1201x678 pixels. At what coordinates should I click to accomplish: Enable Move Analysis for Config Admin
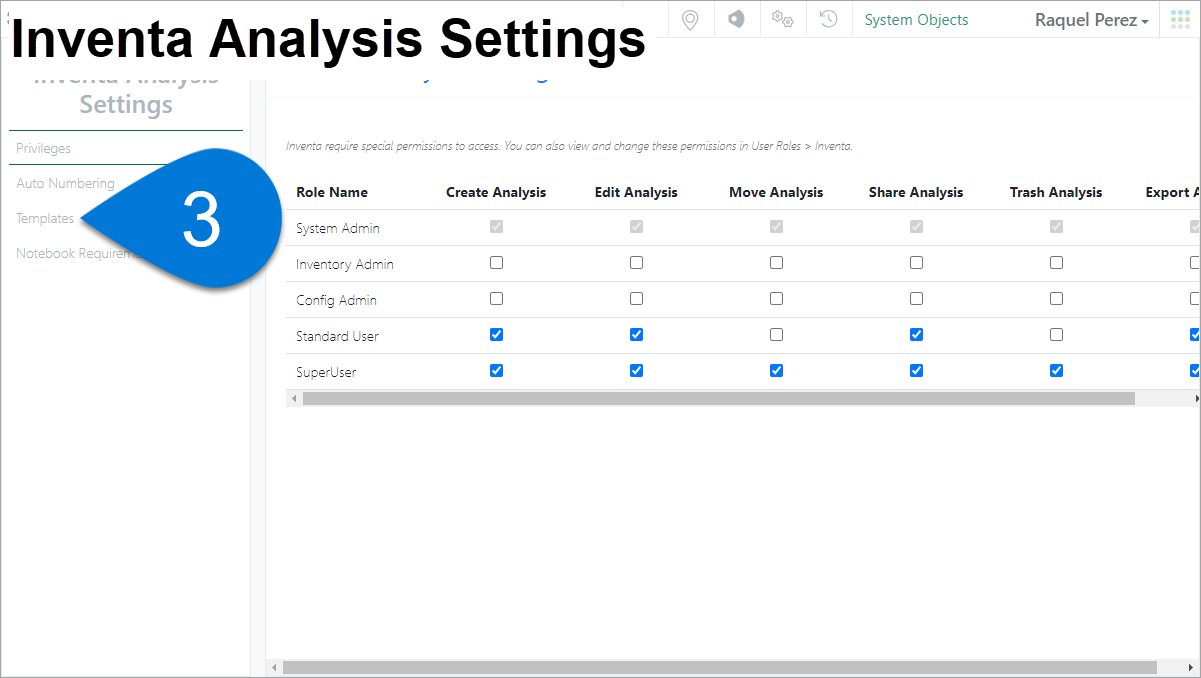[776, 299]
